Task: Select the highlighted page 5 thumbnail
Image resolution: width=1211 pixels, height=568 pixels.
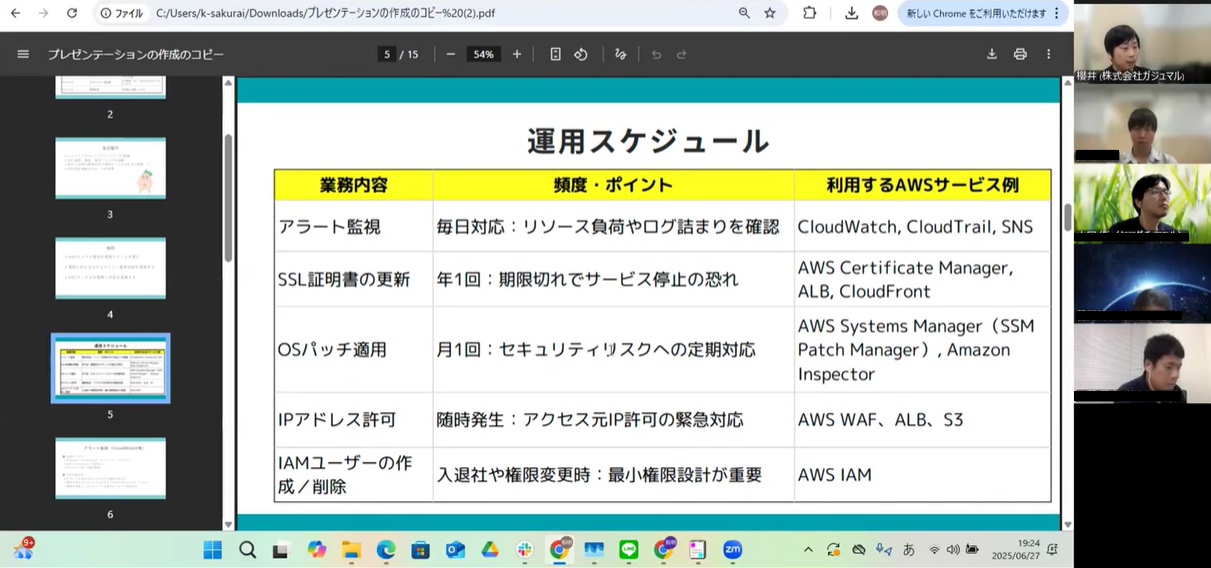Action: click(110, 368)
